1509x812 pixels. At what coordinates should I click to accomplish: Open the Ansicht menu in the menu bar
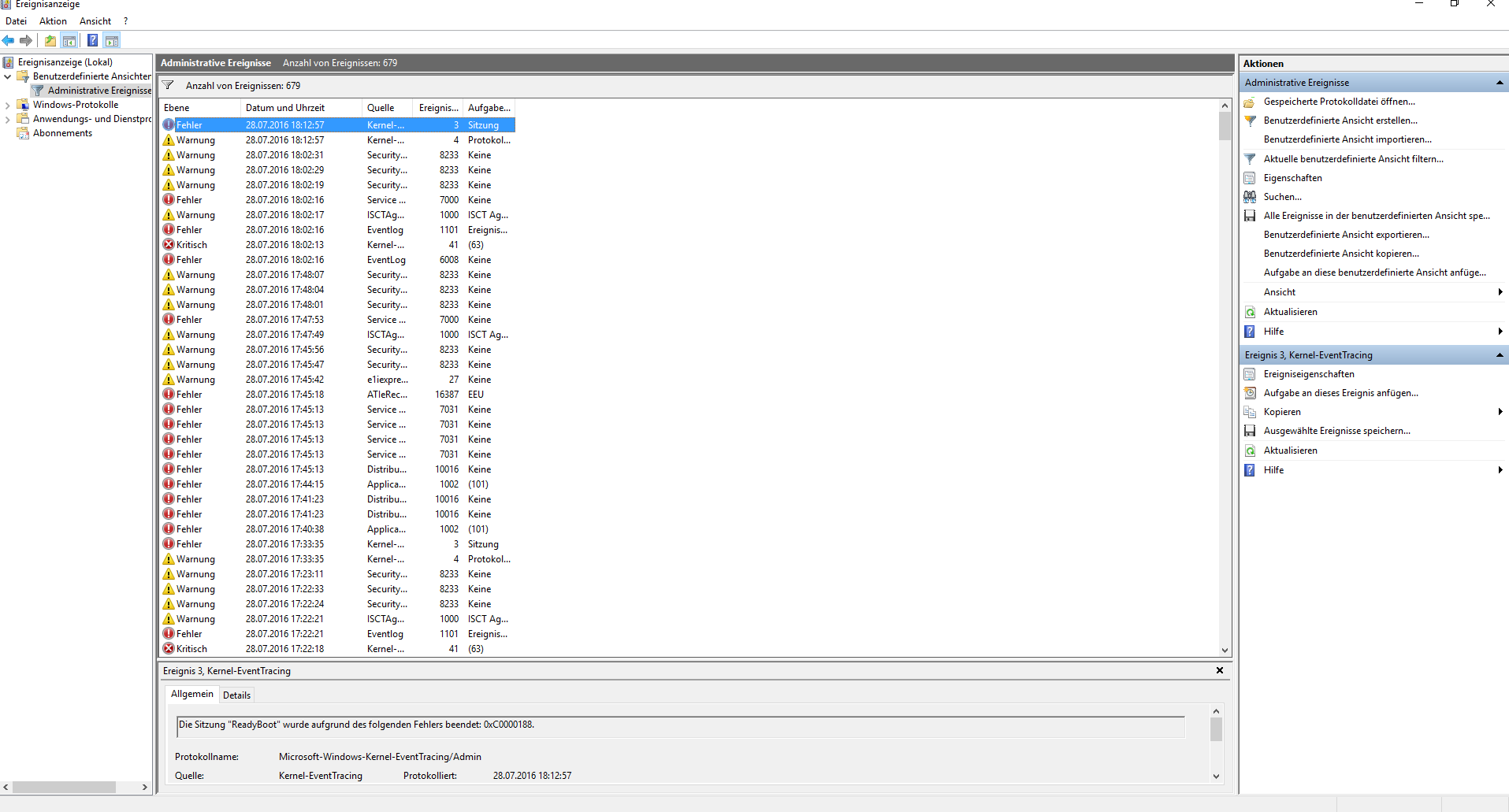(95, 21)
